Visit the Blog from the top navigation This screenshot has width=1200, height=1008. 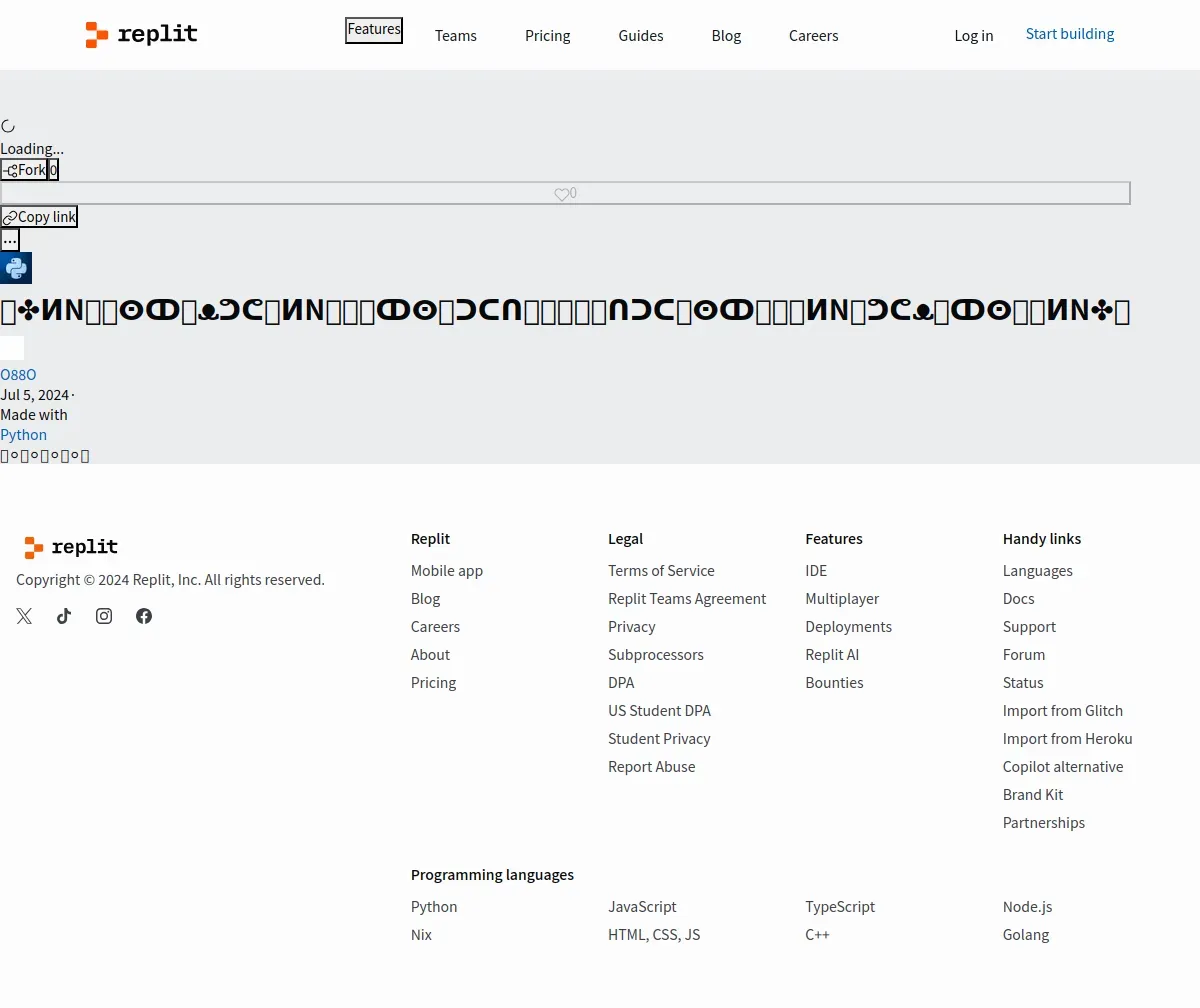point(727,36)
